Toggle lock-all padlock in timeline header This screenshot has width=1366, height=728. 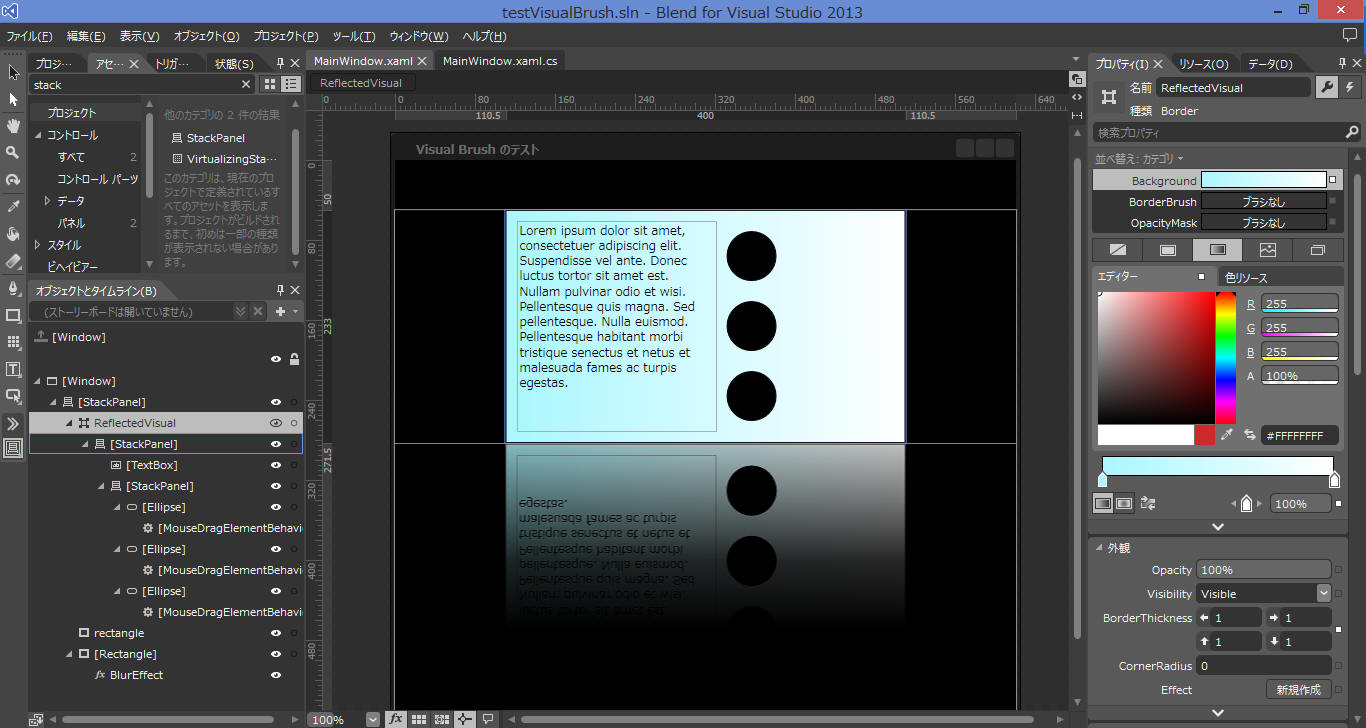click(294, 359)
